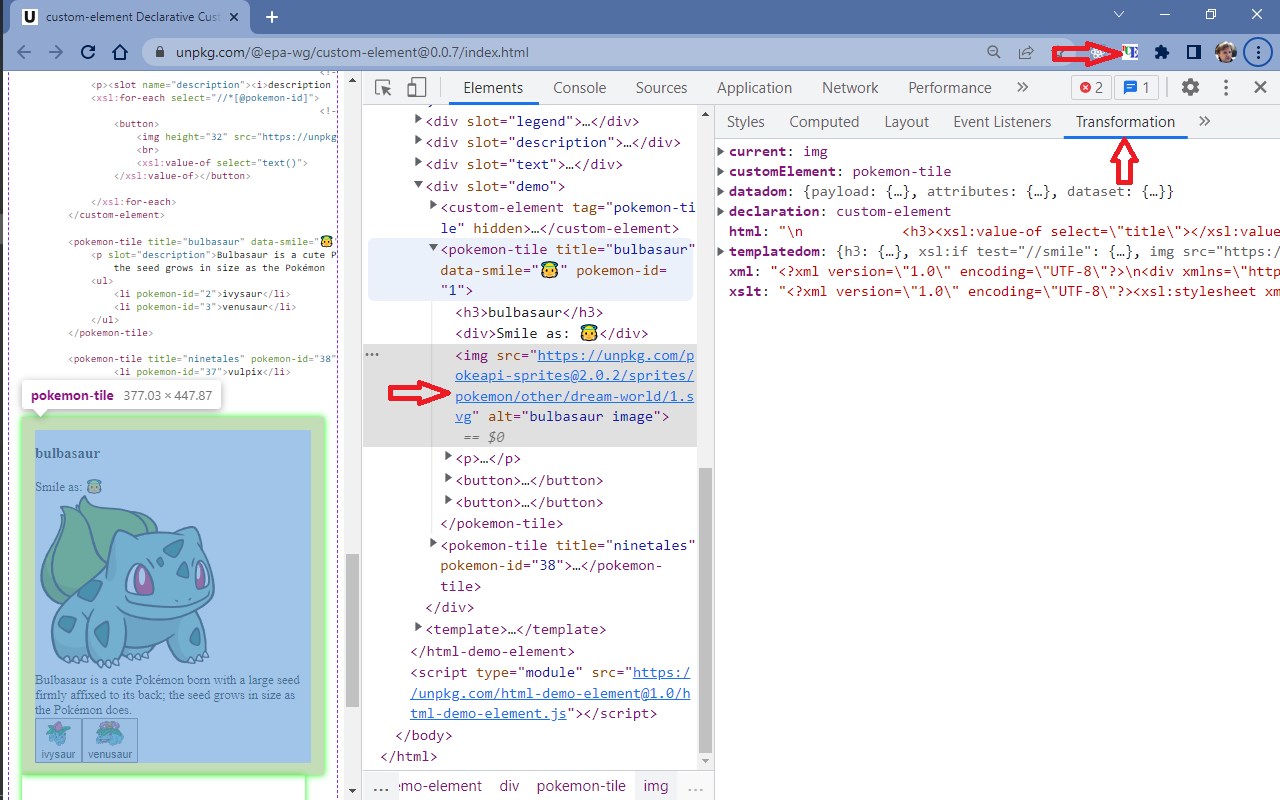Toggle the device toolbar in DevTools
This screenshot has width=1280, height=800.
pyautogui.click(x=417, y=88)
